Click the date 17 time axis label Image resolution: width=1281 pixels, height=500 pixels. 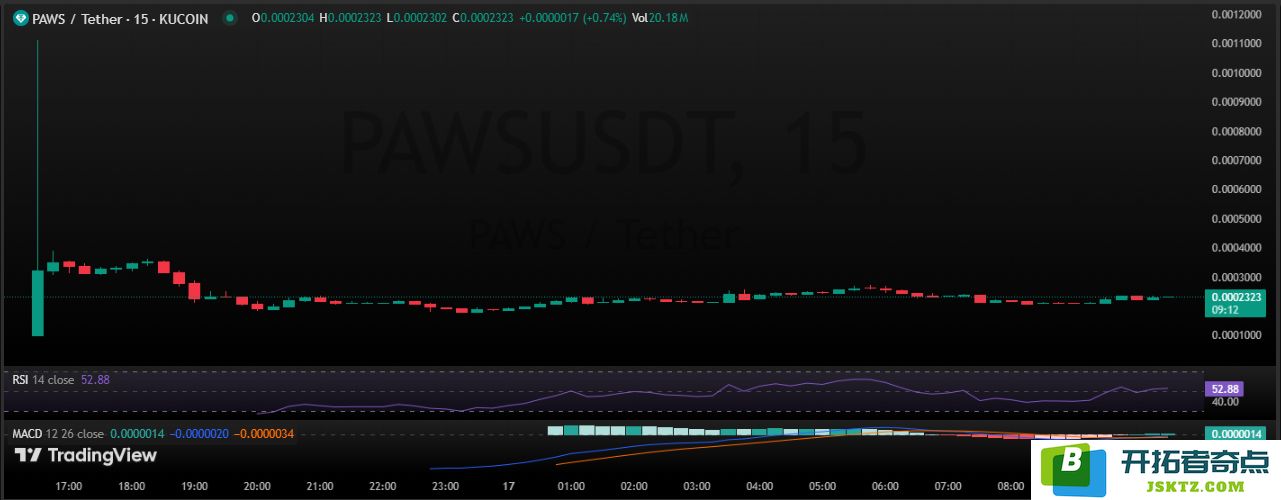point(509,486)
